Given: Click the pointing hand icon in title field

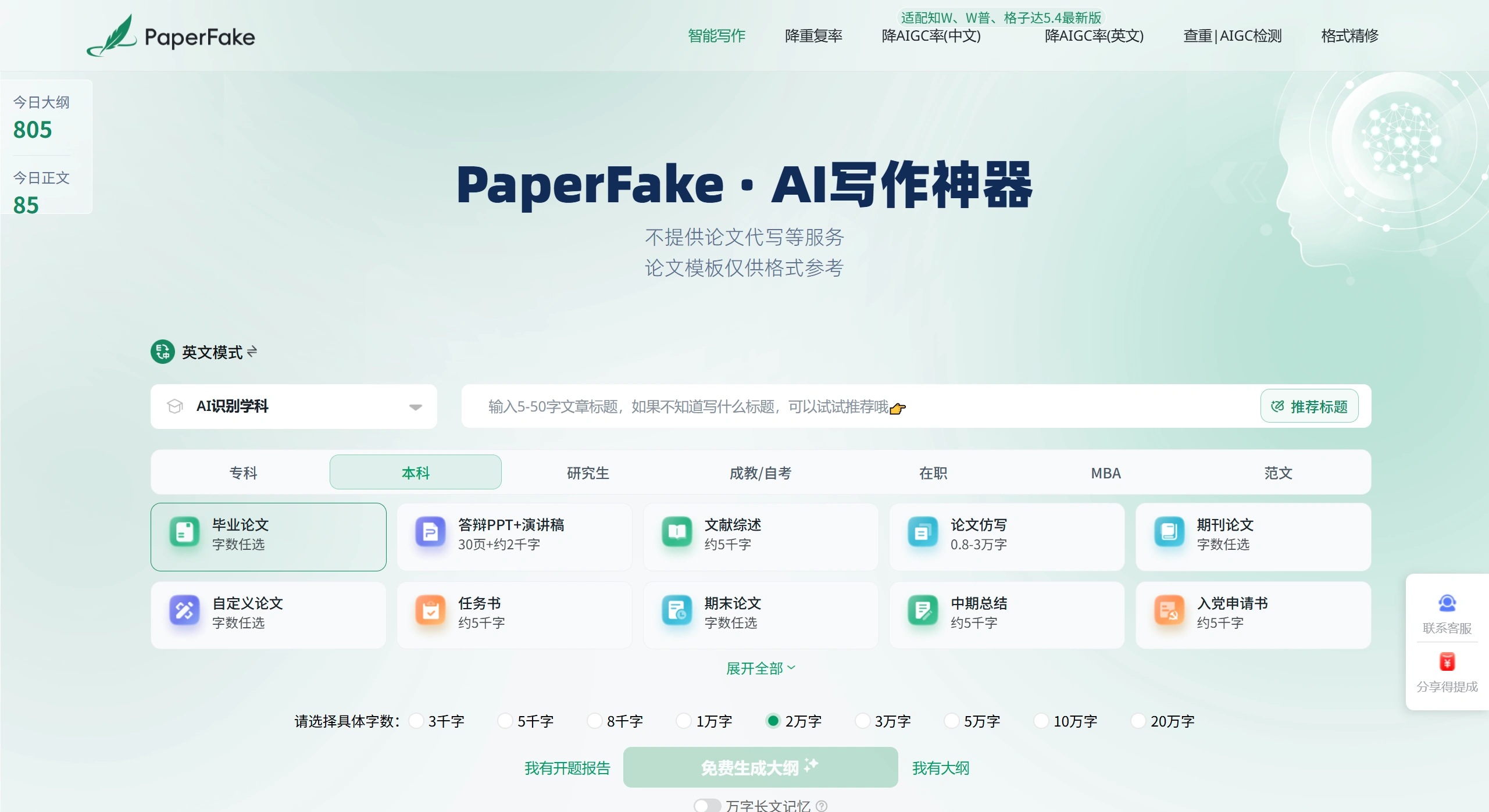Looking at the screenshot, I should click(898, 409).
